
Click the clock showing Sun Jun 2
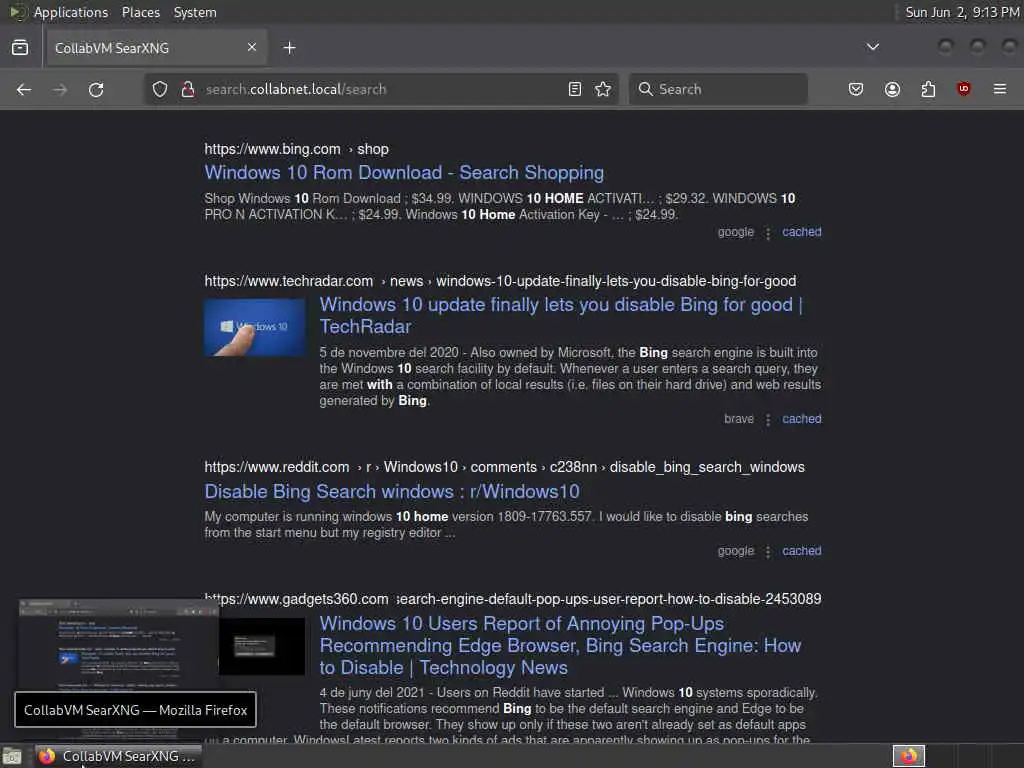(962, 12)
